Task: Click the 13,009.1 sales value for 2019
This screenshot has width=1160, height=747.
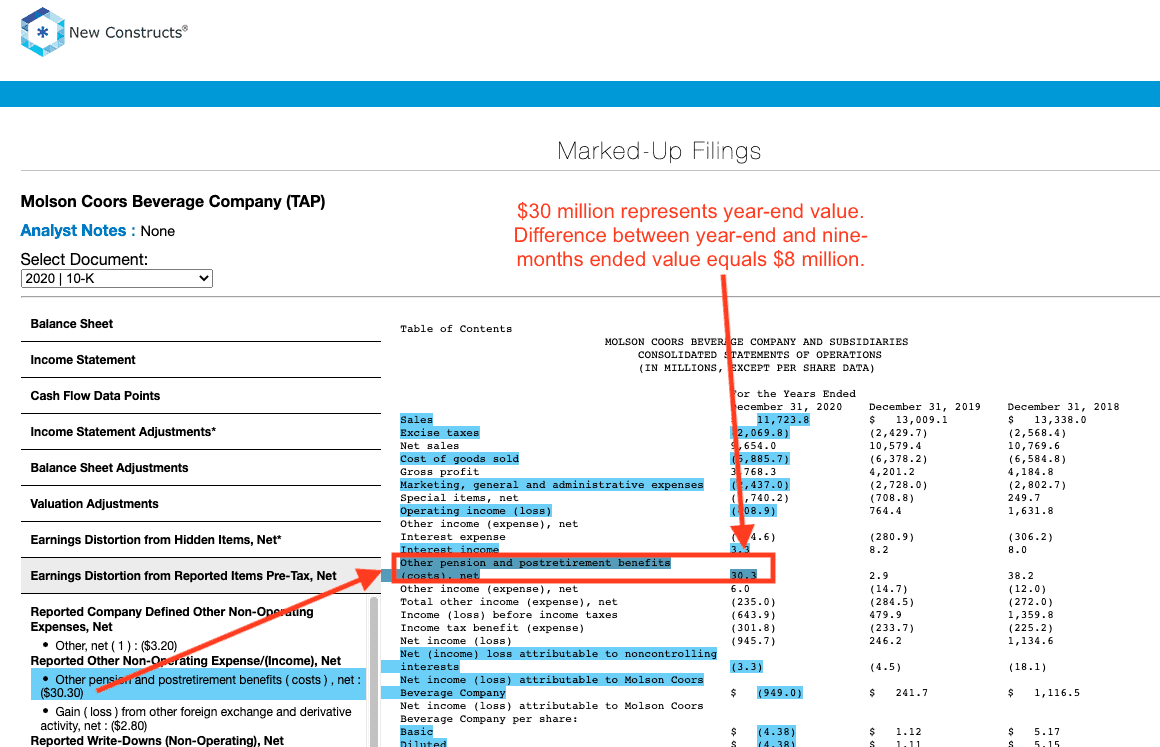Action: (921, 419)
